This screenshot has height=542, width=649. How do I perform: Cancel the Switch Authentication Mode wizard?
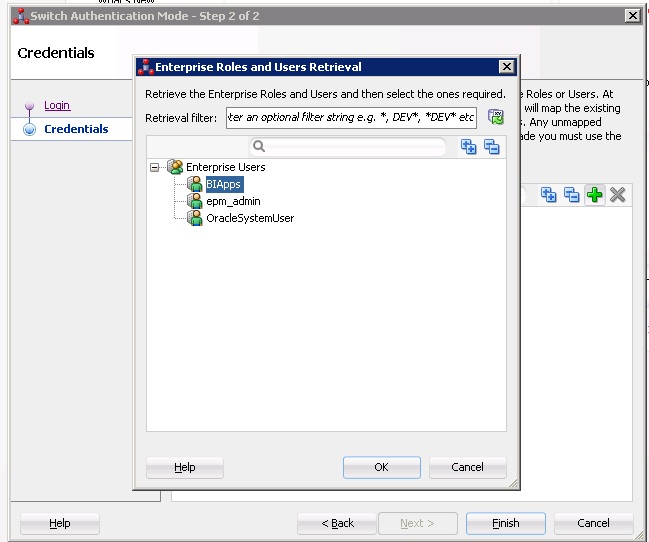(x=594, y=523)
